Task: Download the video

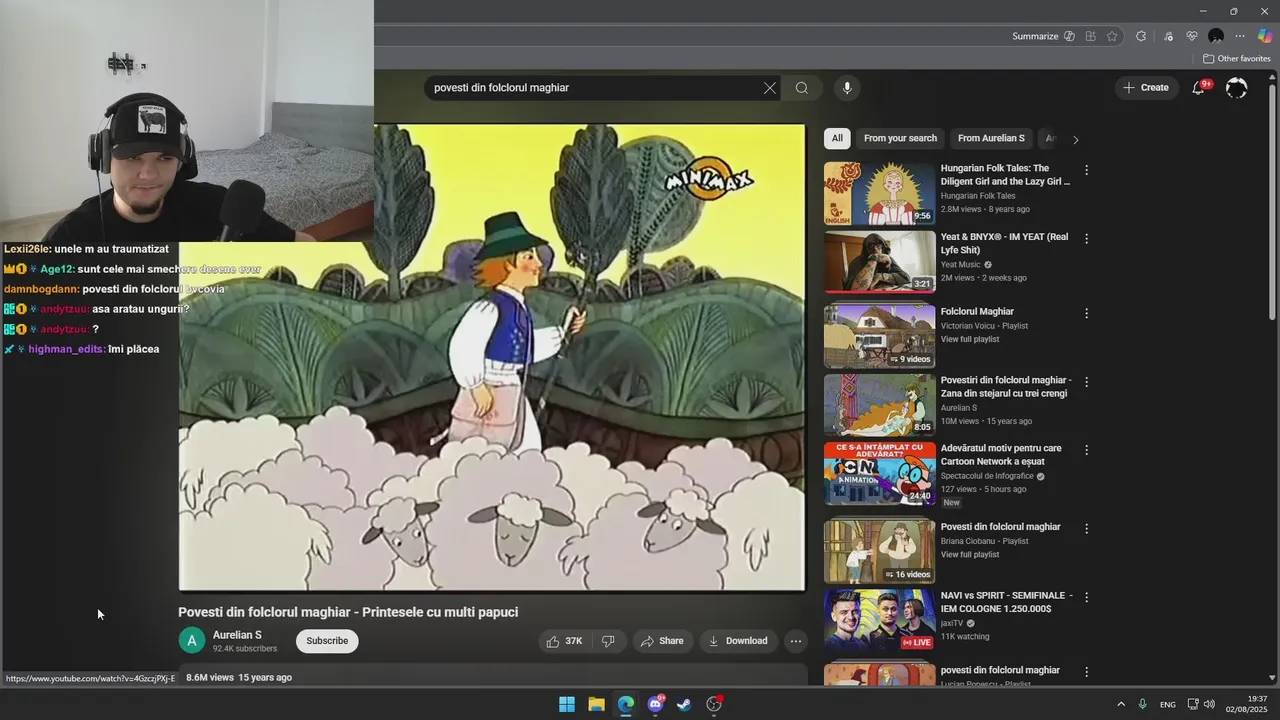Action: pyautogui.click(x=738, y=641)
